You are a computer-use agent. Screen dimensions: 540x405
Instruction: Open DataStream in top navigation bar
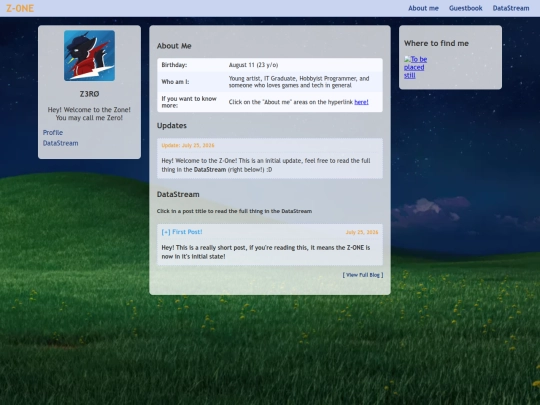tap(511, 8)
